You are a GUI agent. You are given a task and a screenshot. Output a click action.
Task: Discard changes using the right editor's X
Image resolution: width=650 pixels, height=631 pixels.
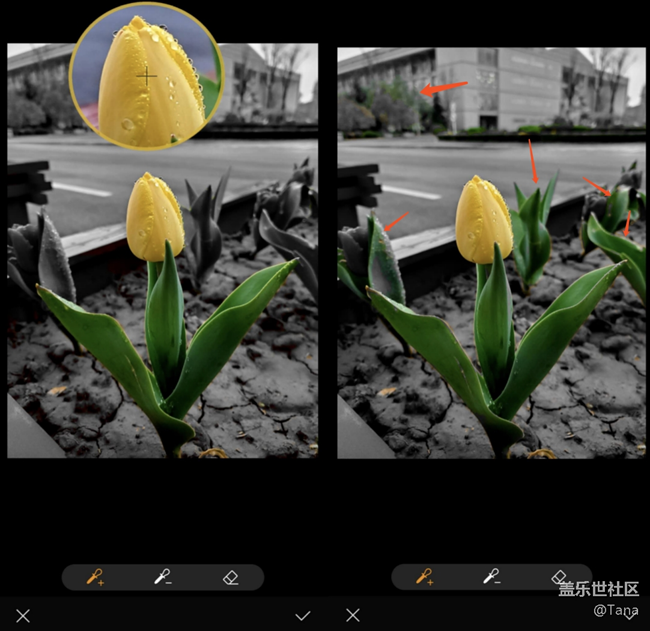pos(352,615)
